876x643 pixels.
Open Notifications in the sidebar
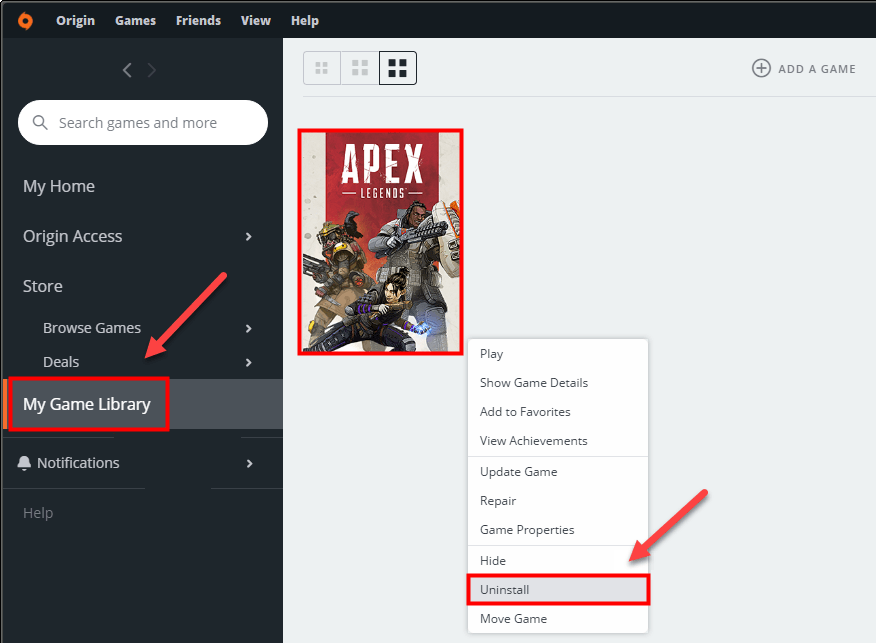click(78, 463)
